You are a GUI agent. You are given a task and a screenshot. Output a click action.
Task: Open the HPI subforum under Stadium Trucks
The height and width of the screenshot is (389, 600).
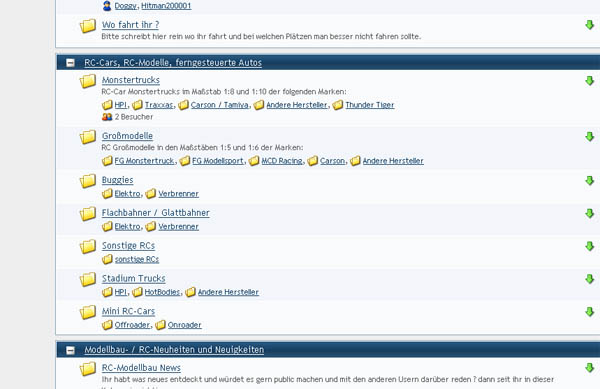tap(121, 293)
